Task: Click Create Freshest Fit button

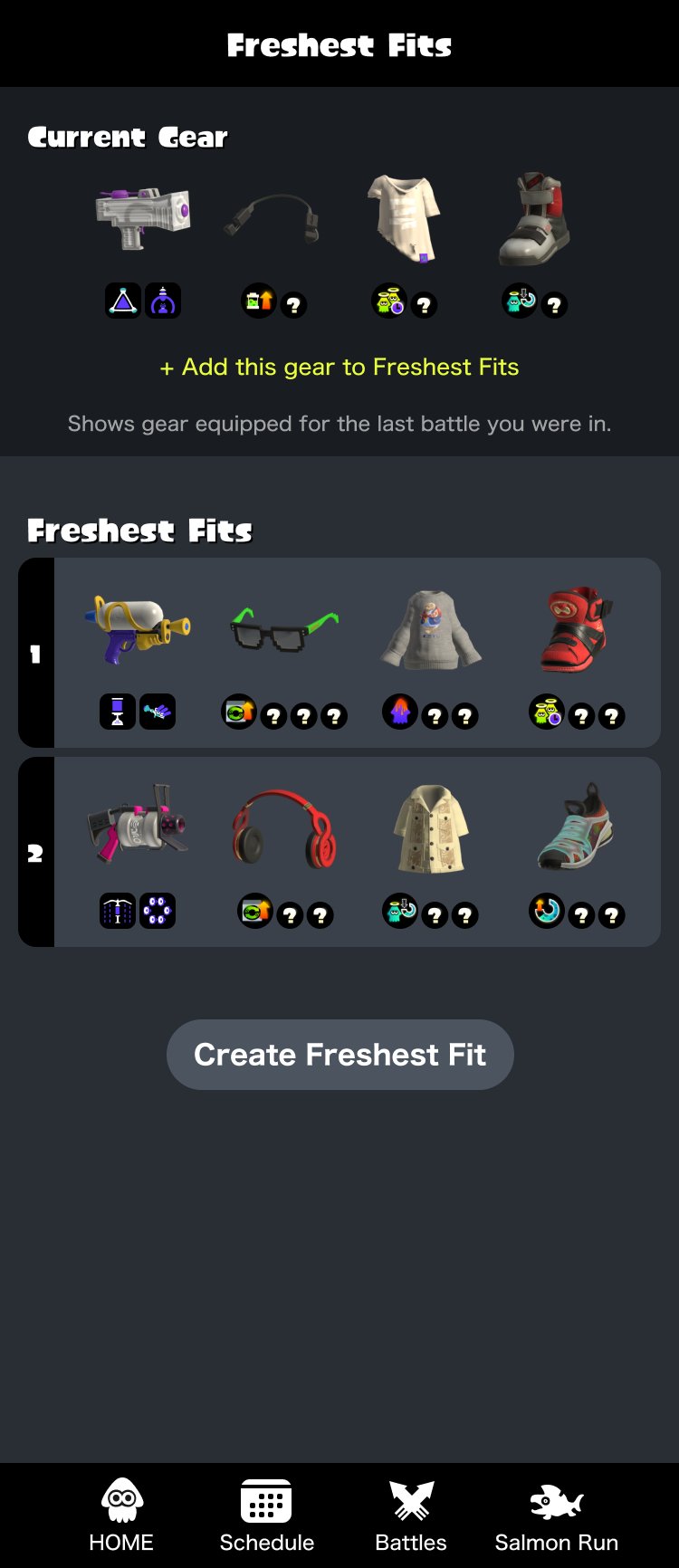Action: point(340,1055)
